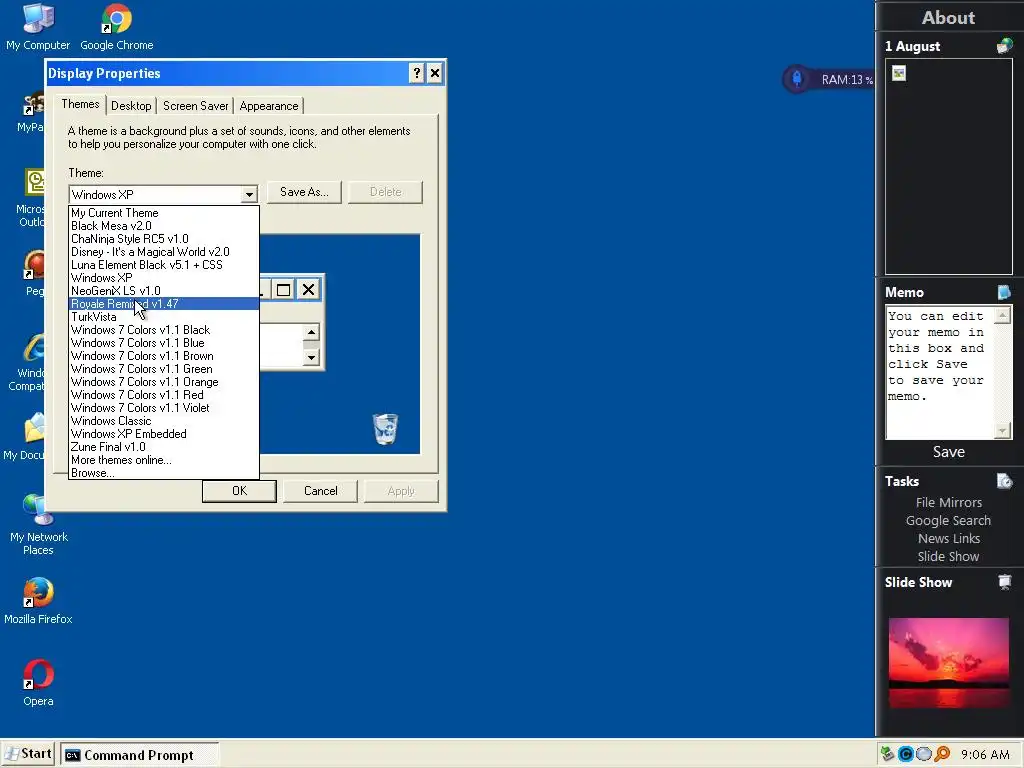Click the Display Properties help button
The image size is (1024, 768).
click(417, 73)
